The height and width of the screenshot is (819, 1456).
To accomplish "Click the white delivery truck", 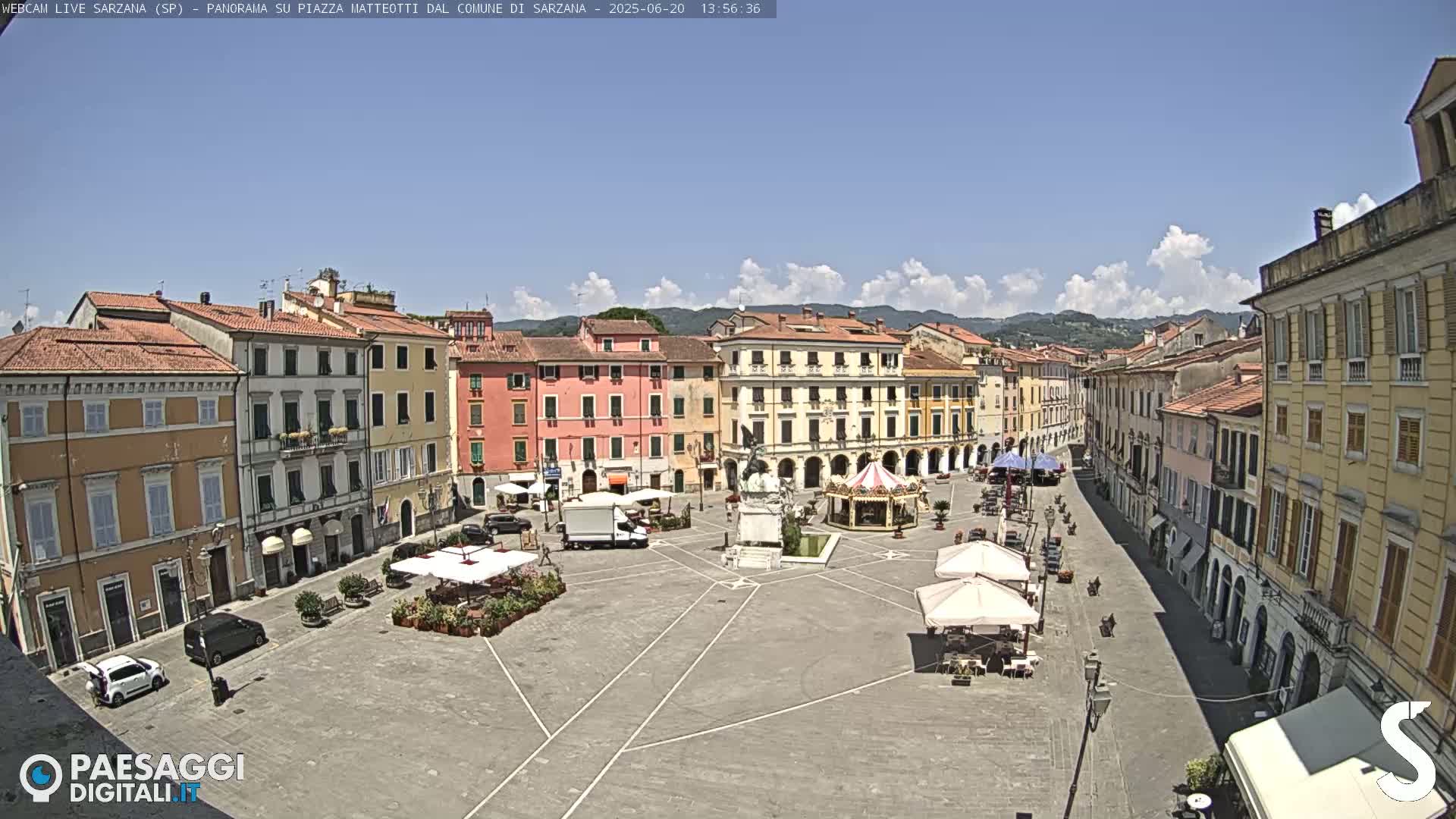I will click(604, 526).
